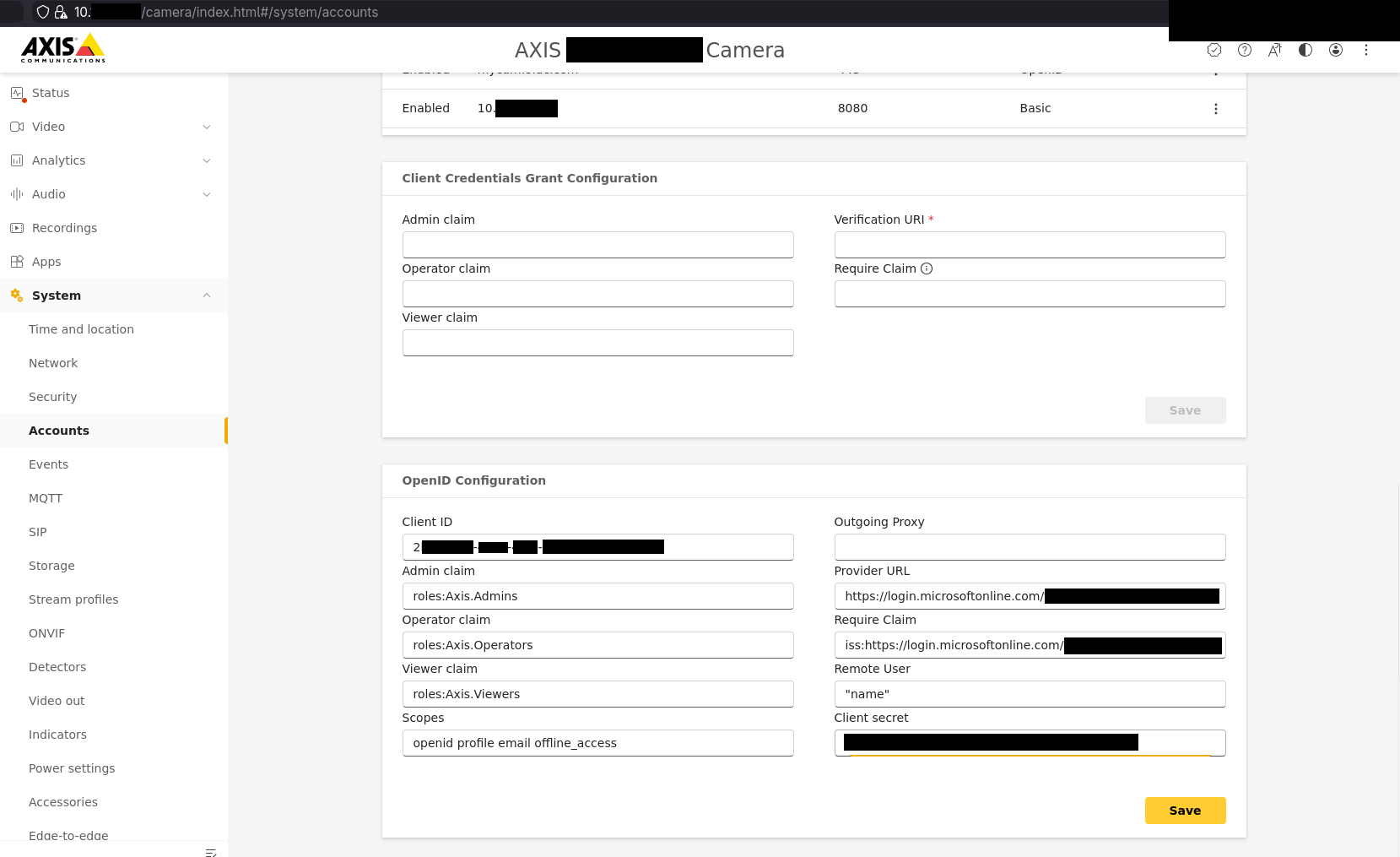Open the kebab menu on the Basic server row

[x=1216, y=108]
